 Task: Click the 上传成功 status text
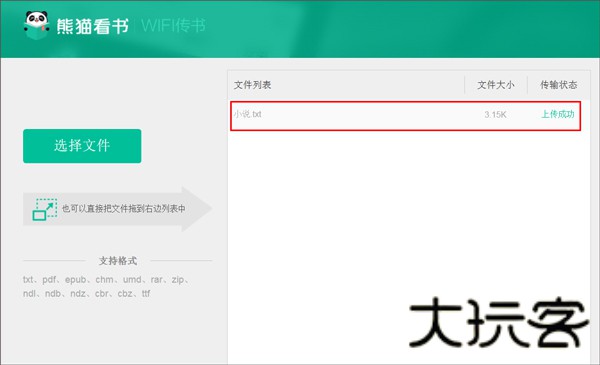(558, 114)
